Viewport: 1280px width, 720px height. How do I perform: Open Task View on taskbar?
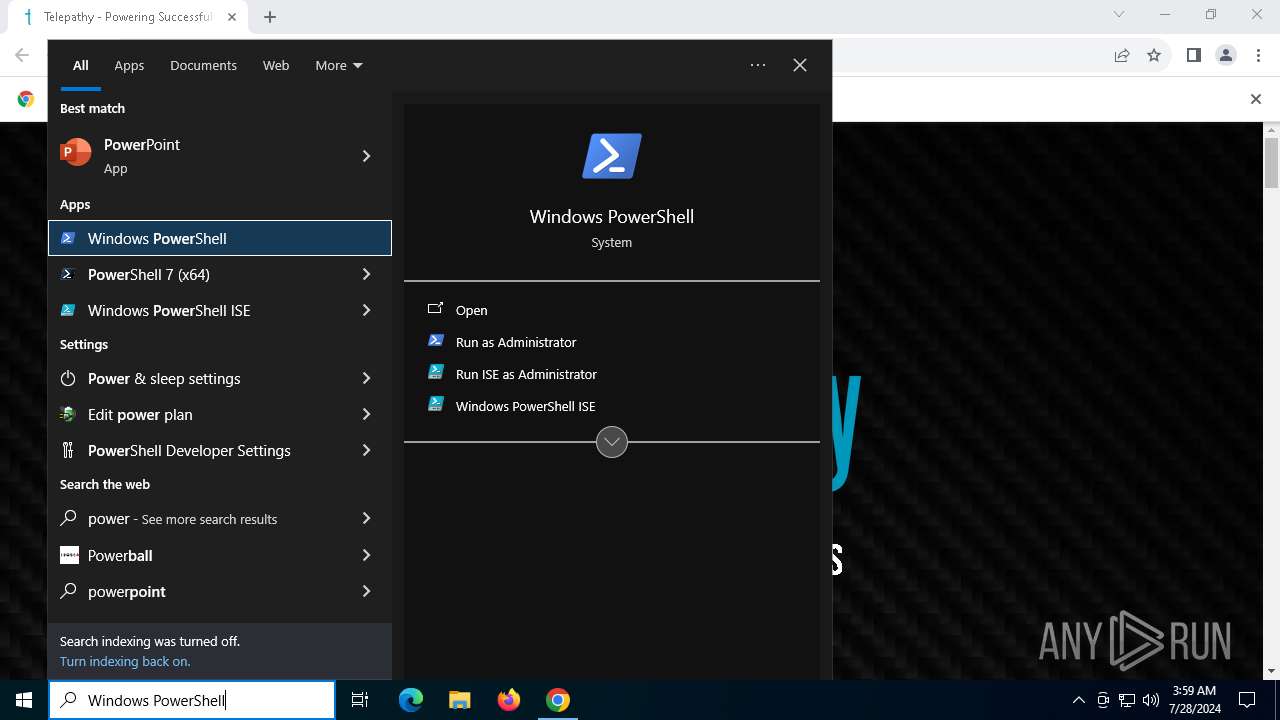click(x=360, y=700)
